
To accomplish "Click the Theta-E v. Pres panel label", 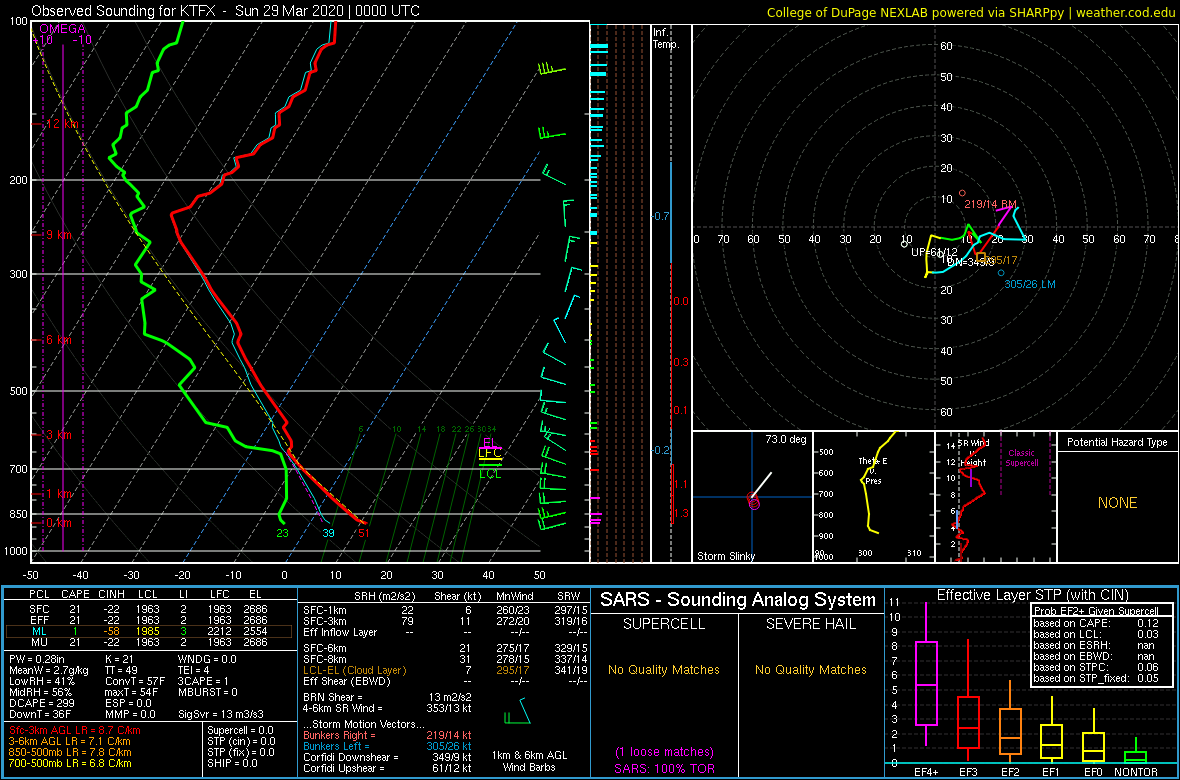I will tap(872, 471).
